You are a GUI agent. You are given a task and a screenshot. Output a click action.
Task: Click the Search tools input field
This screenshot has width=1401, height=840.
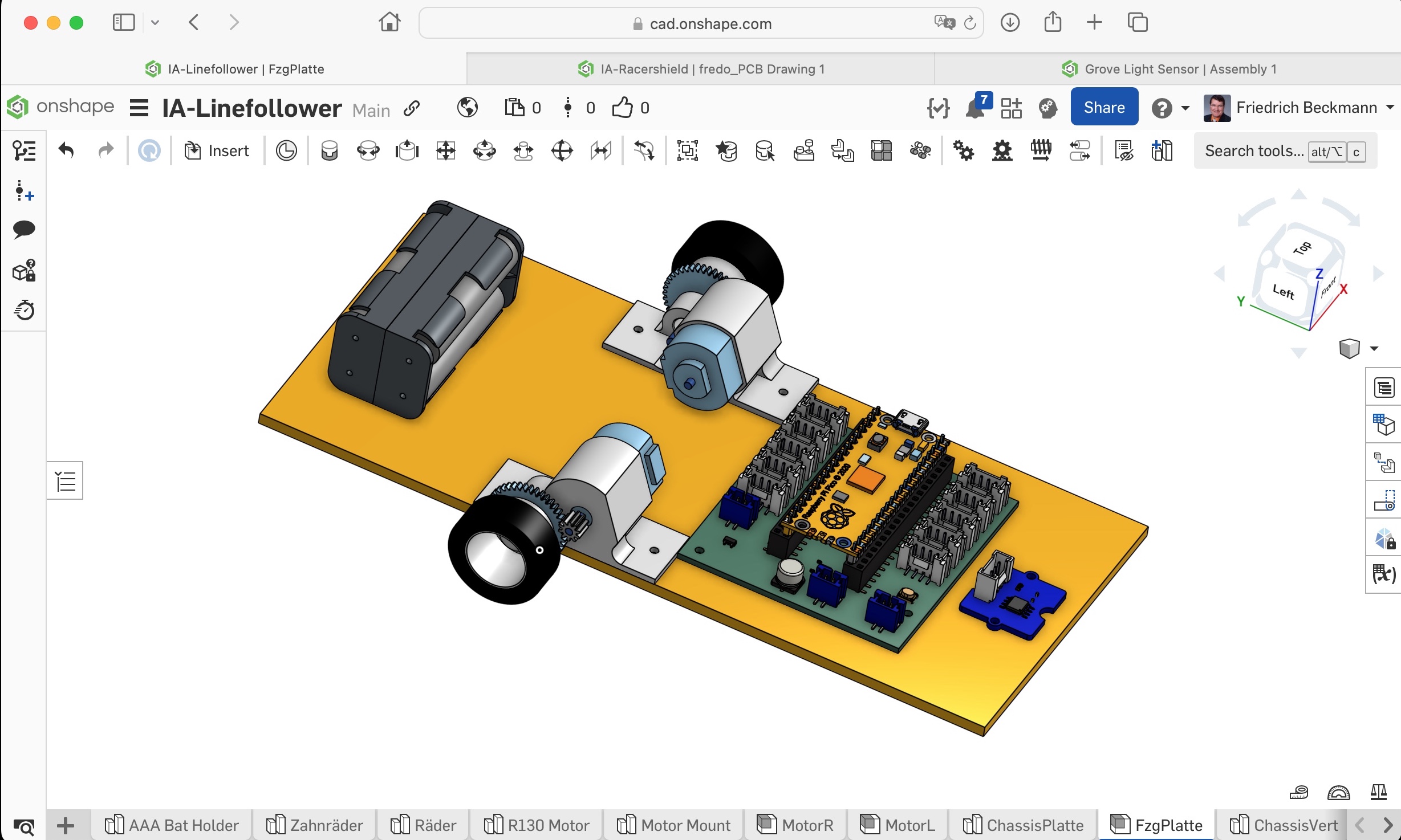[1253, 151]
